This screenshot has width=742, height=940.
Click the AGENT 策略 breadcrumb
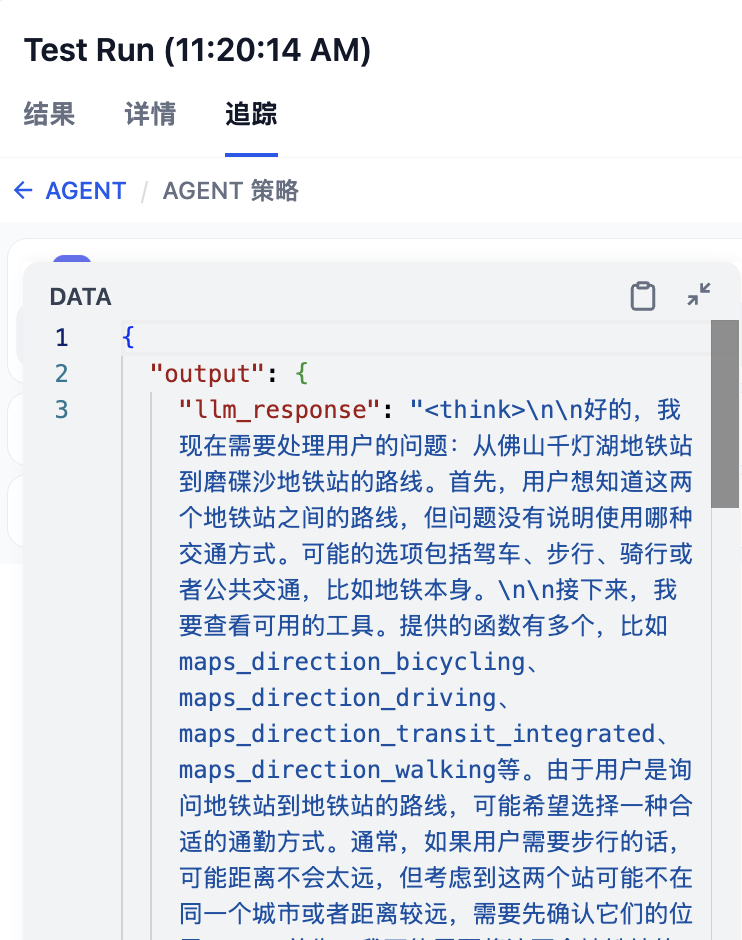(230, 190)
